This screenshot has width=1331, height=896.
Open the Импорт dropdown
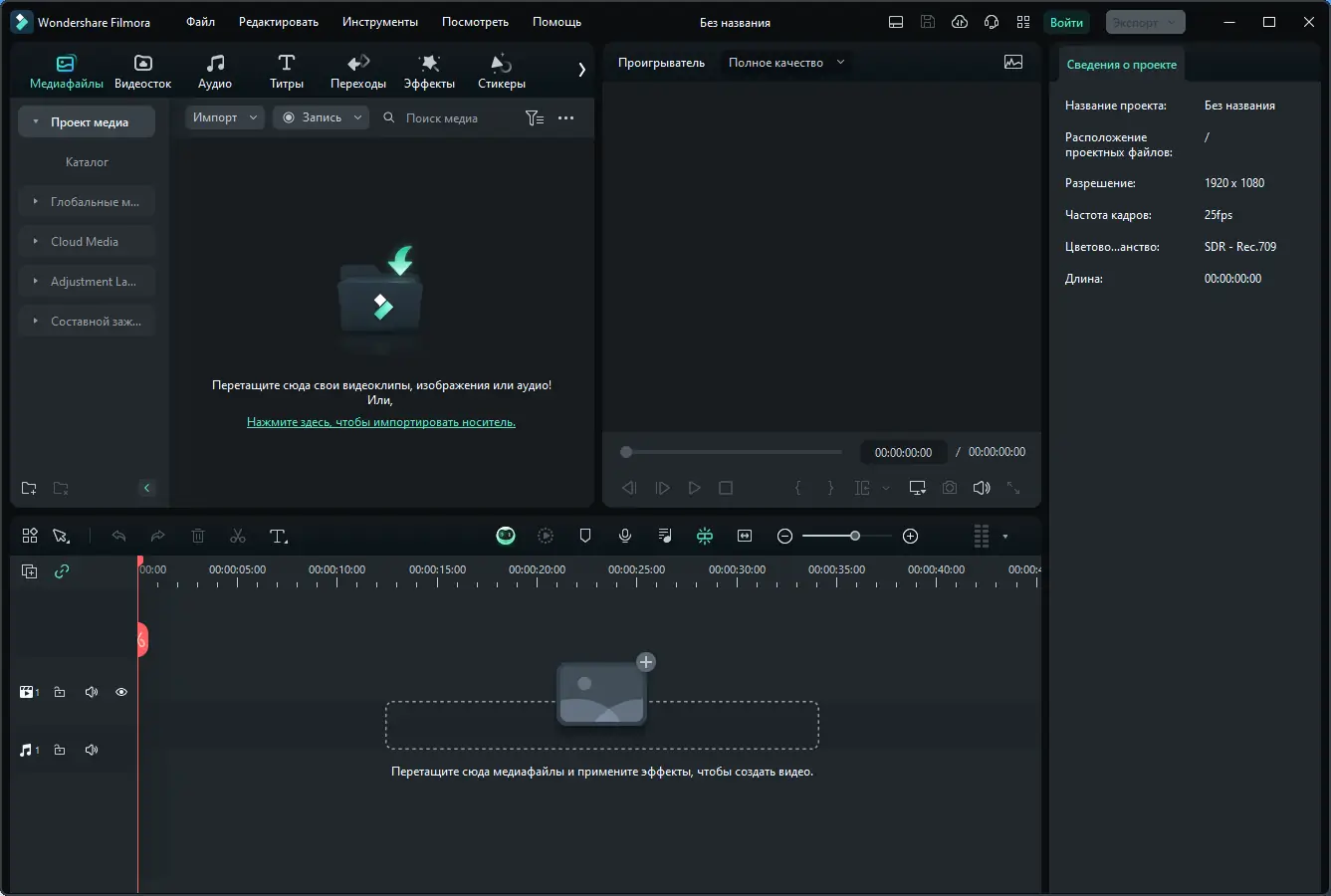[225, 117]
